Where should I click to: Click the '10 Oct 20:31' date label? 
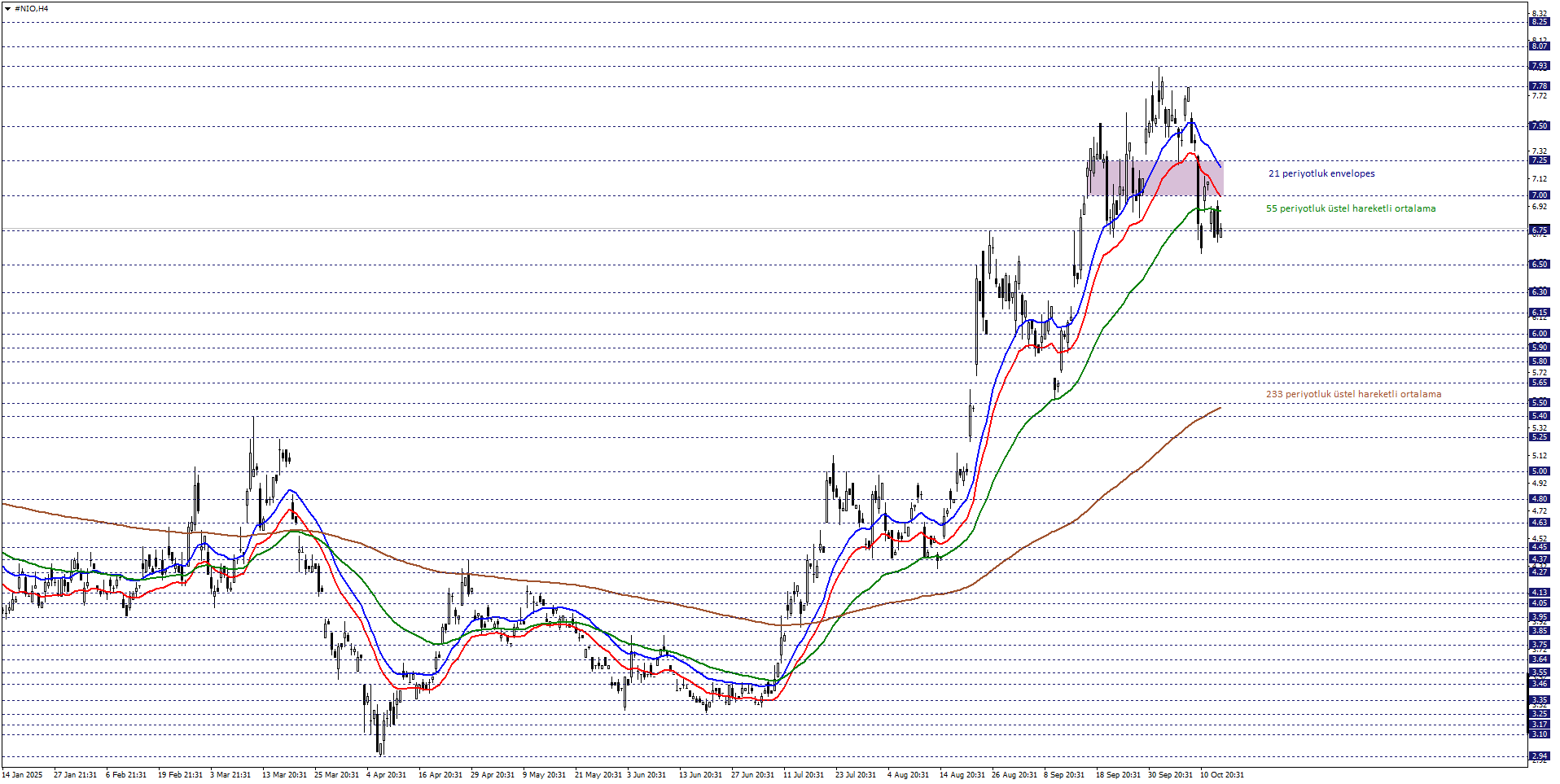pos(1221,775)
